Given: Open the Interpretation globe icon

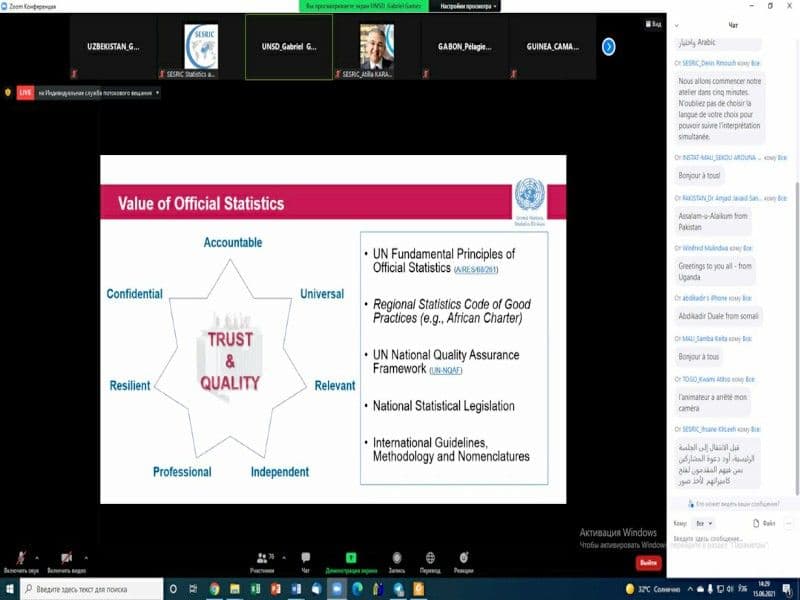Looking at the screenshot, I should coord(429,558).
